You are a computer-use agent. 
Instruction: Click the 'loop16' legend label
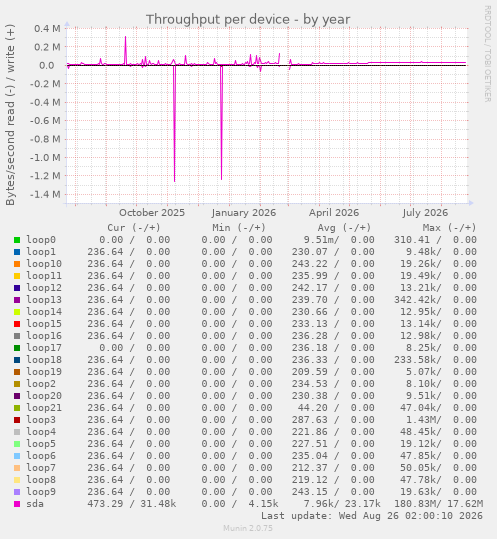44,336
